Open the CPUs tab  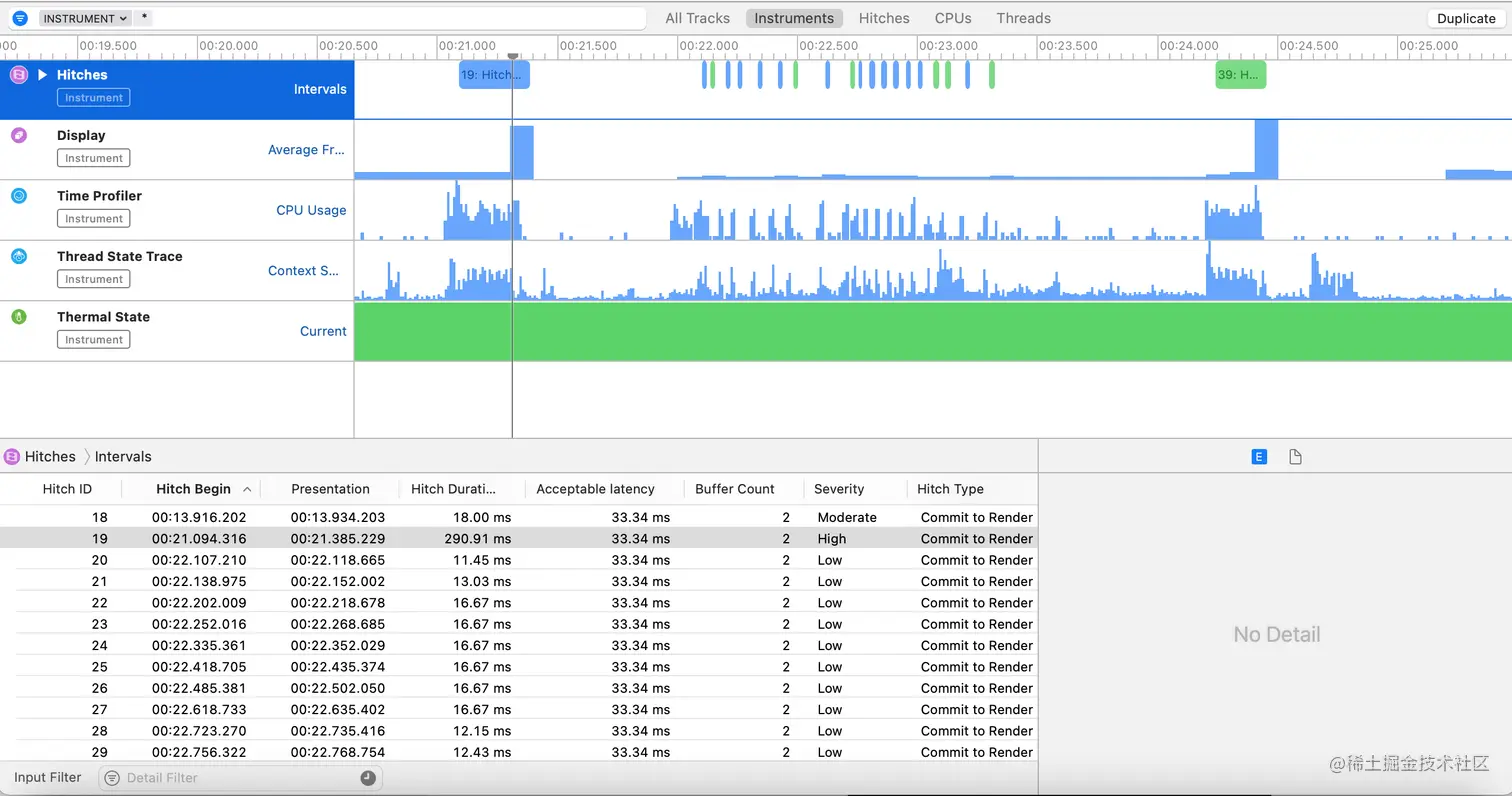point(953,18)
